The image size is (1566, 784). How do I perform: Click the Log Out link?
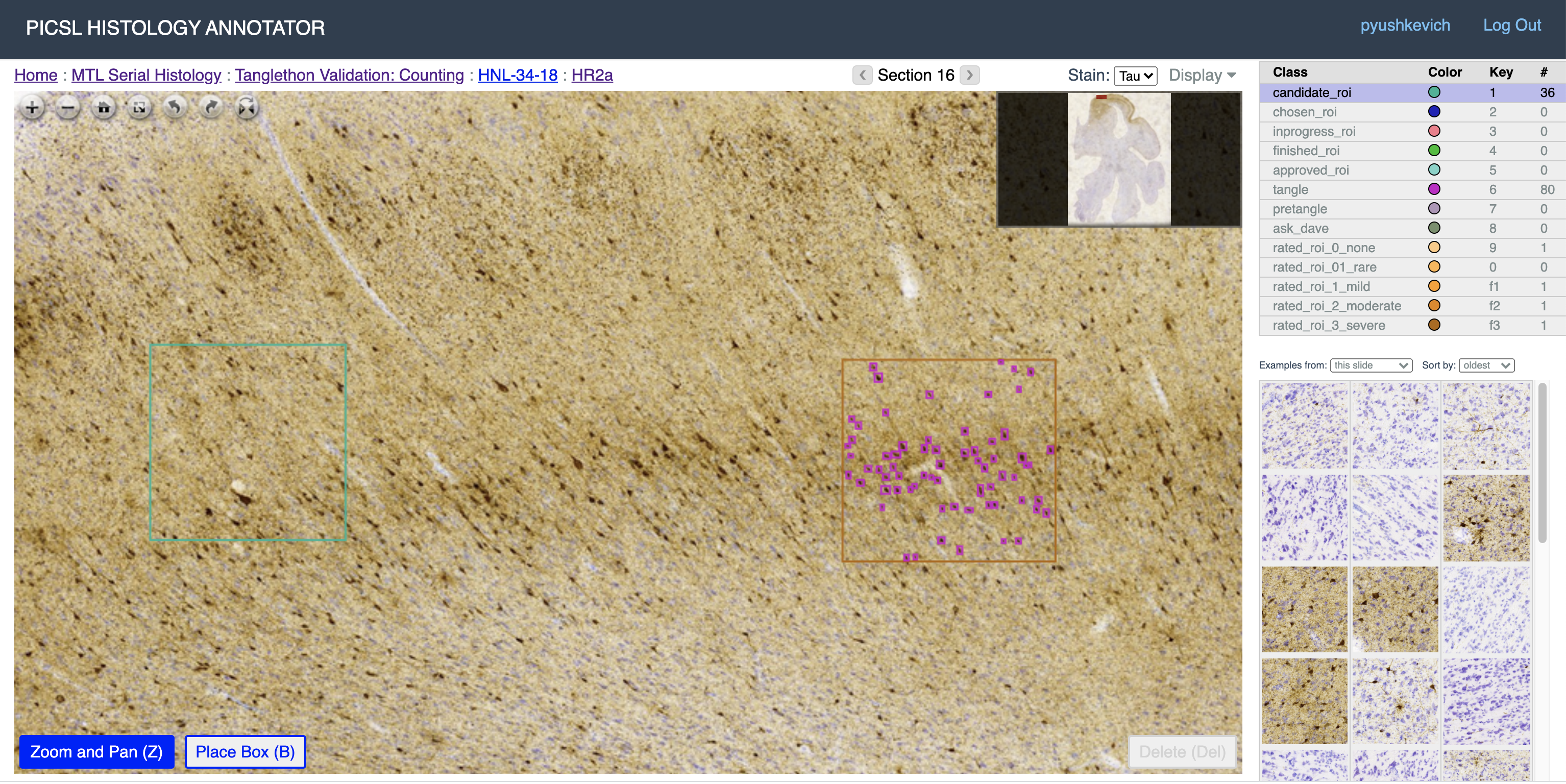(x=1512, y=26)
